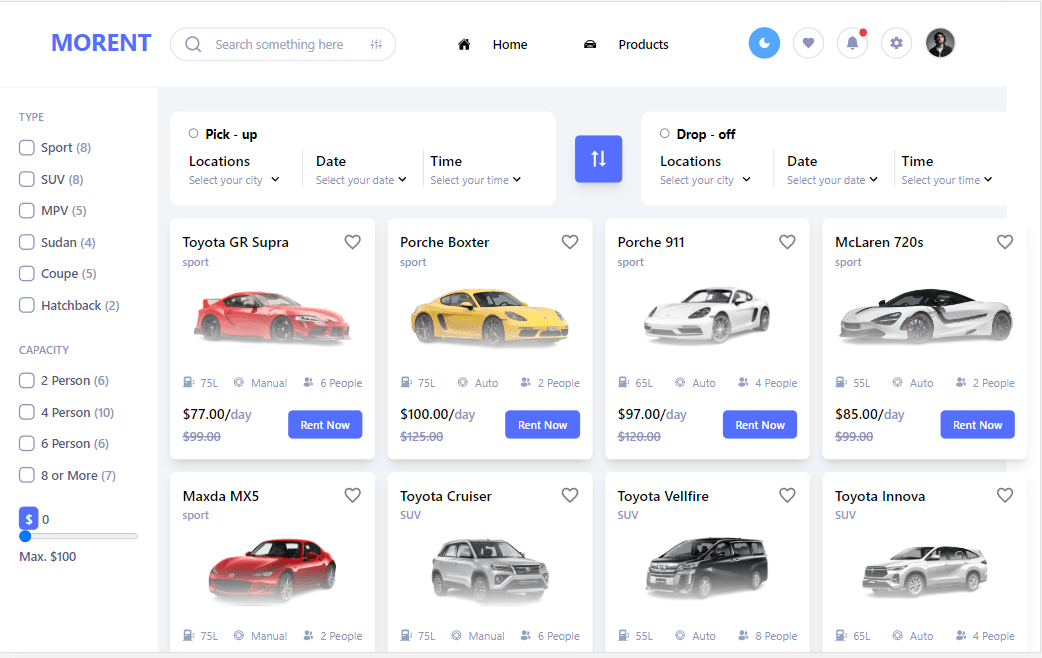Click fuel icon on Toyota GR Supra card
Screen dimensions: 1042x658
coord(189,382)
